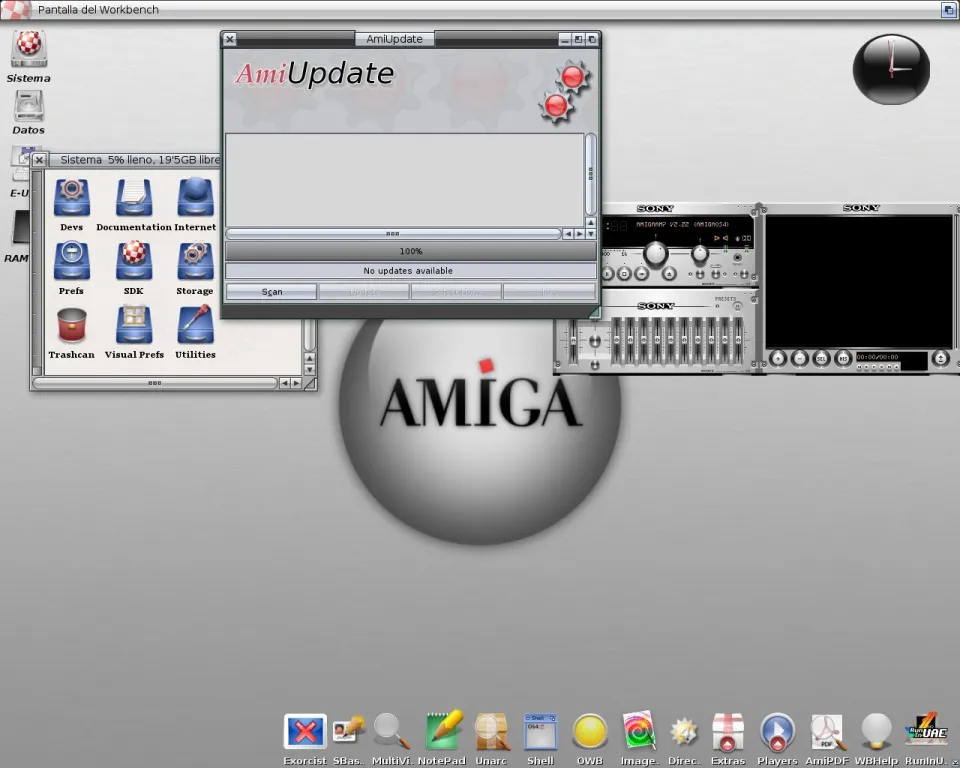The width and height of the screenshot is (960, 768).
Task: Click the SEL button in playlist window
Action: click(821, 358)
